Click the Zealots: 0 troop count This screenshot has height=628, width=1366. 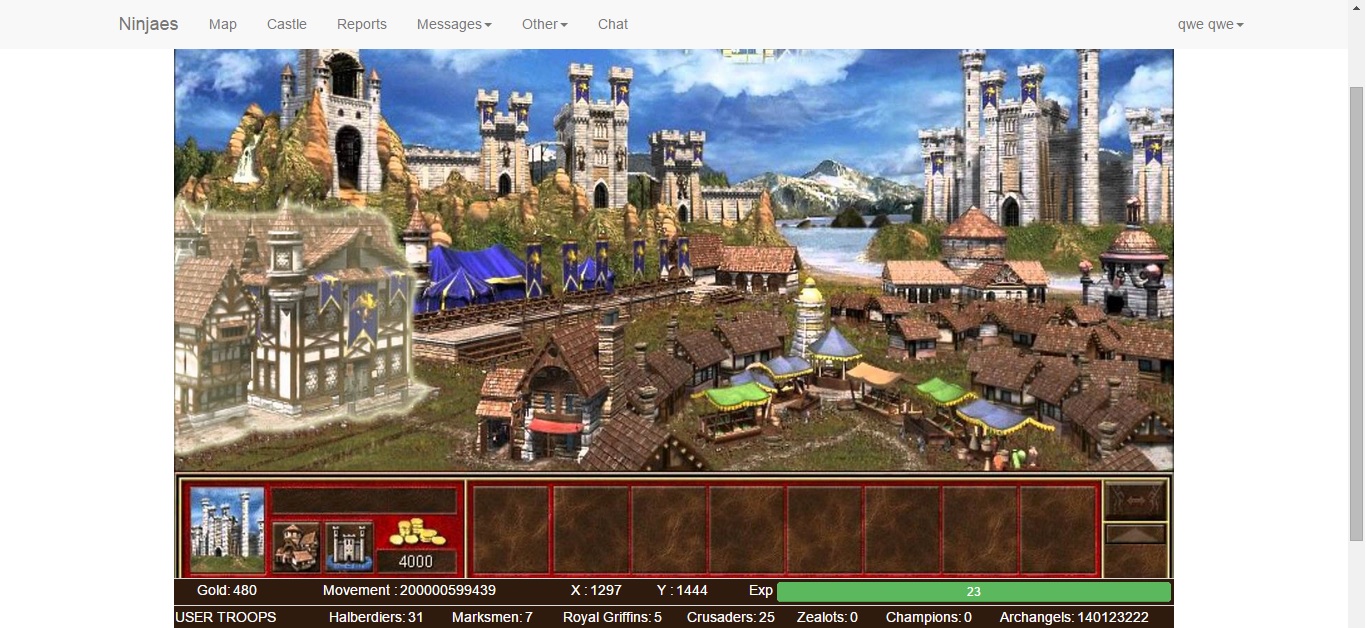827,618
